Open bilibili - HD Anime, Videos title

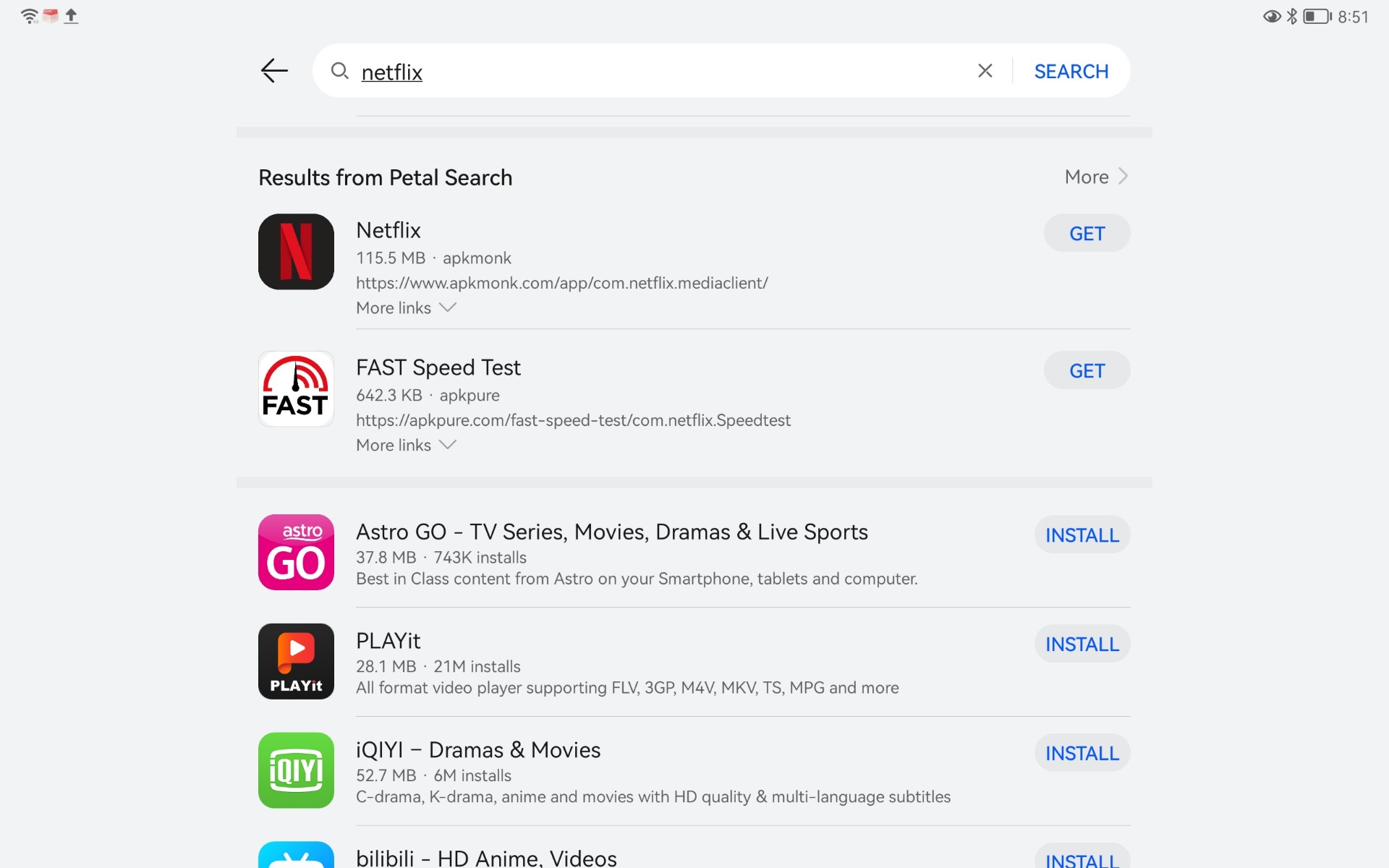tap(486, 858)
